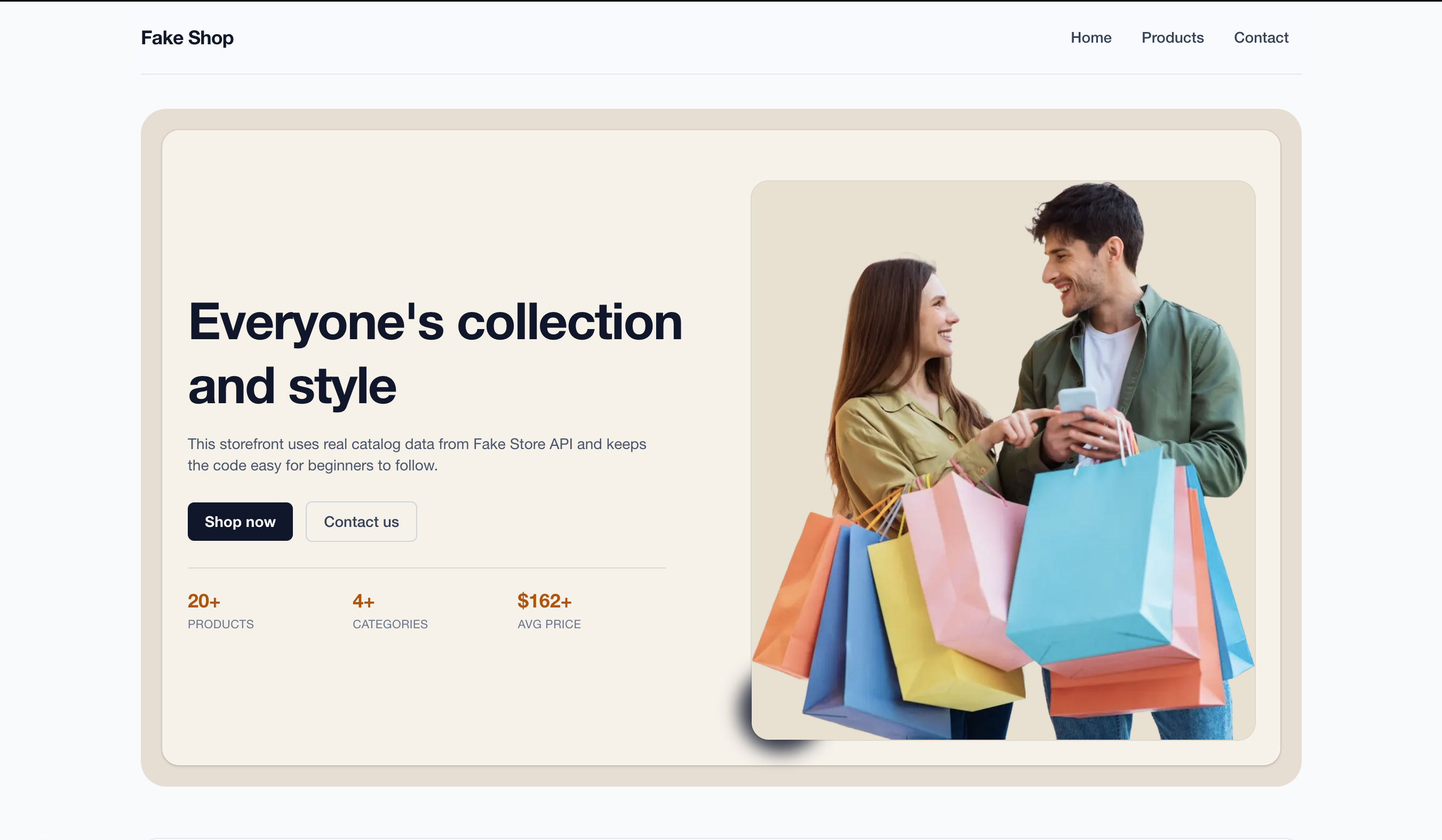
Task: Click the Shop now button
Action: 240,521
